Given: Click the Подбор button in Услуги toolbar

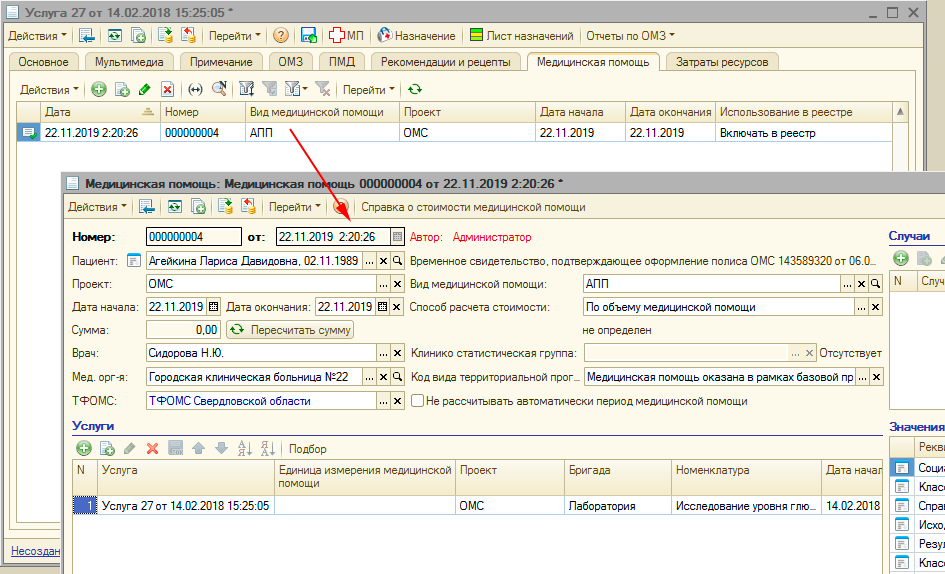Looking at the screenshot, I should point(308,449).
